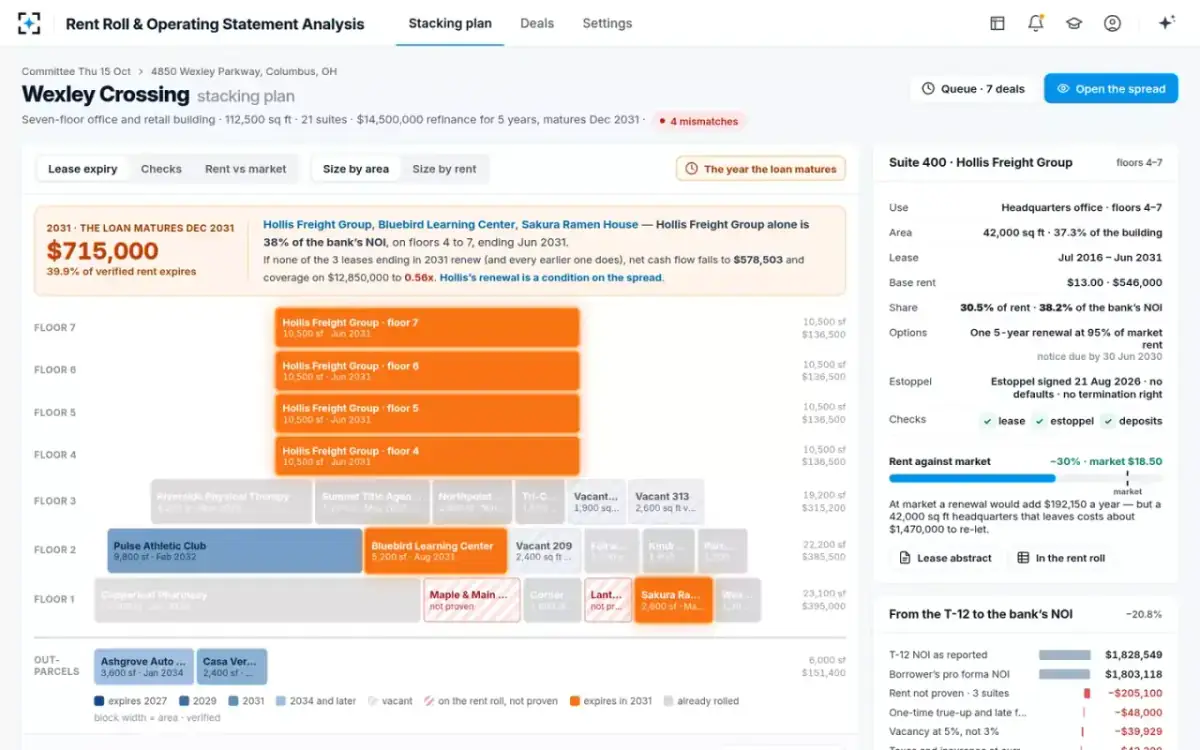Click Sakura Ramen House link in summary
Viewport: 1200px width, 750px height.
[x=580, y=225]
